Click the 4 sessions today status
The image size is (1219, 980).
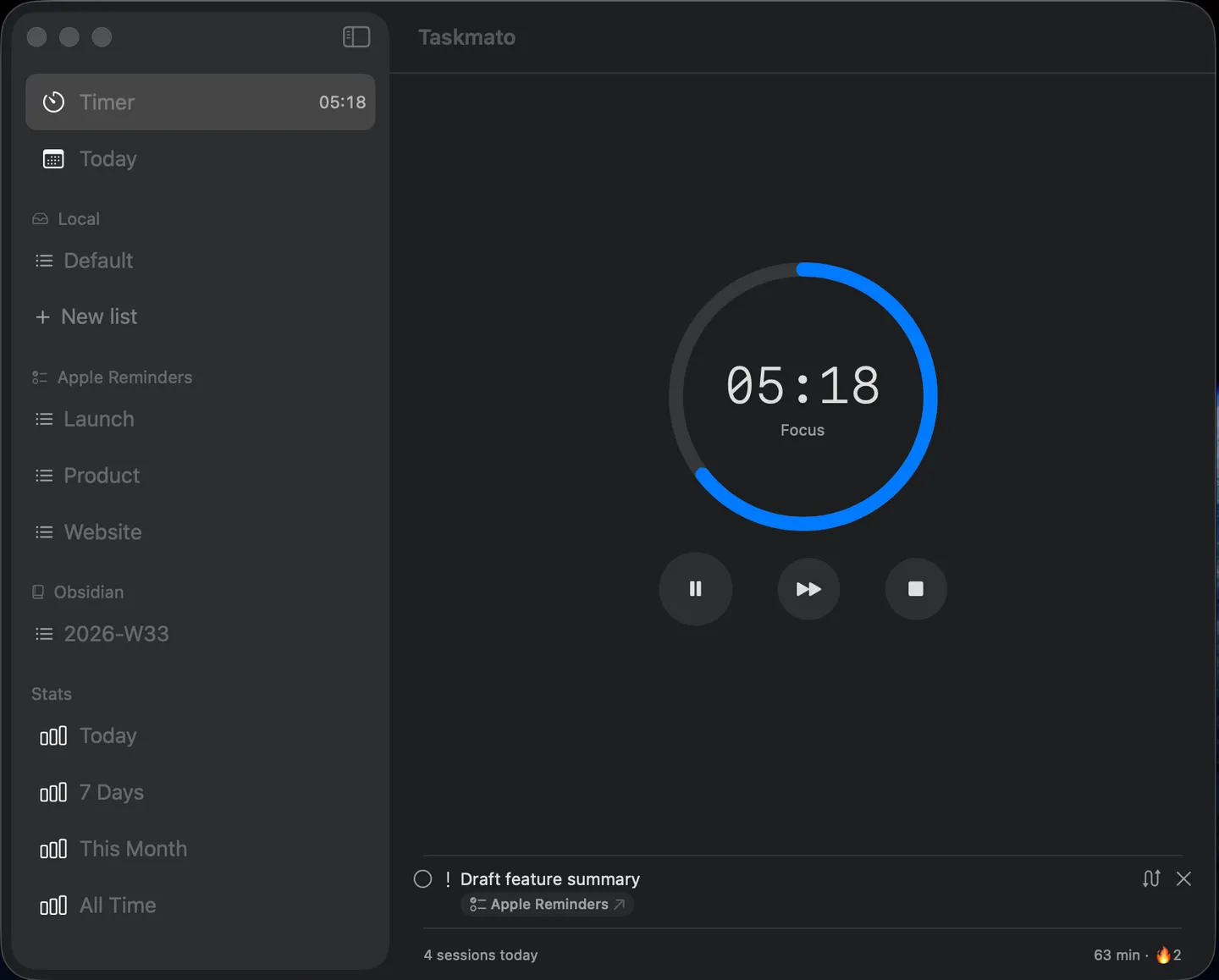click(x=481, y=955)
